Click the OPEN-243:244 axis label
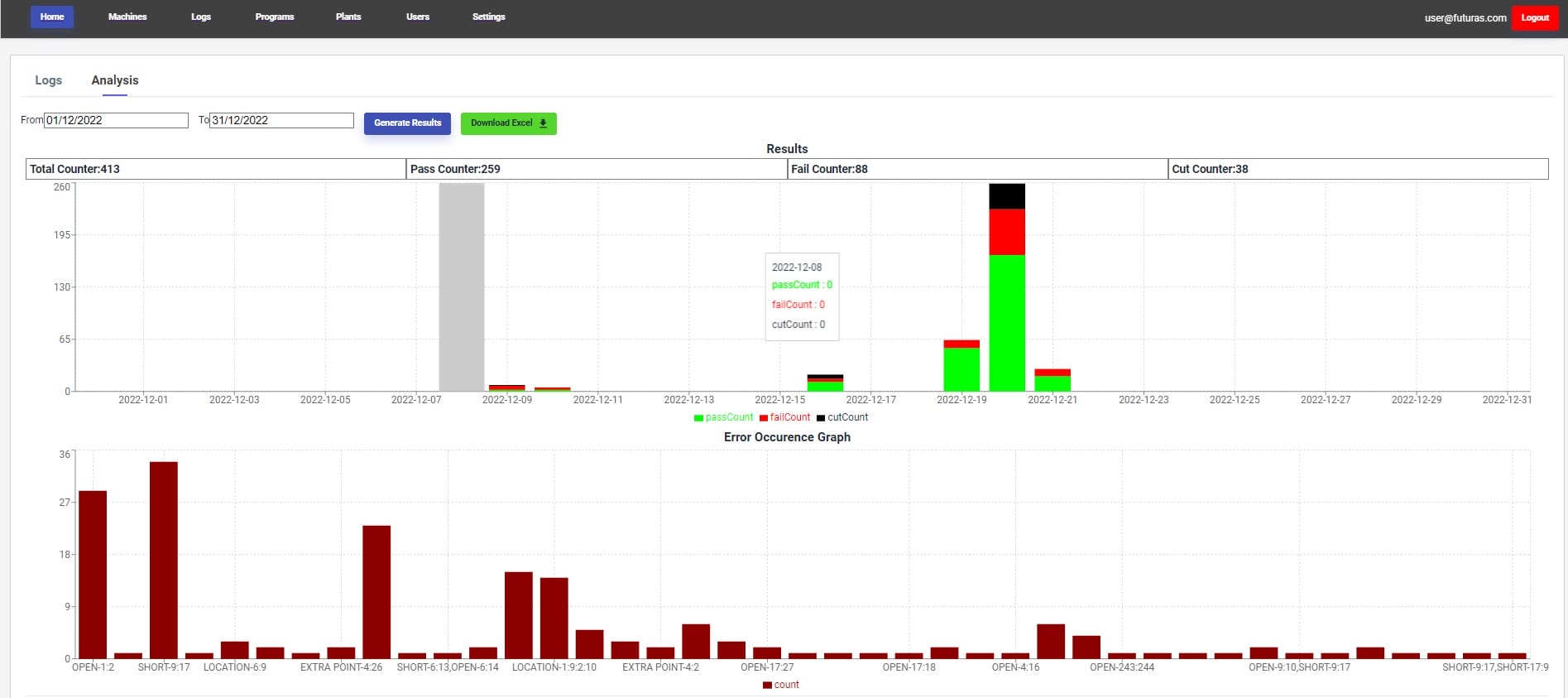 coord(1122,667)
